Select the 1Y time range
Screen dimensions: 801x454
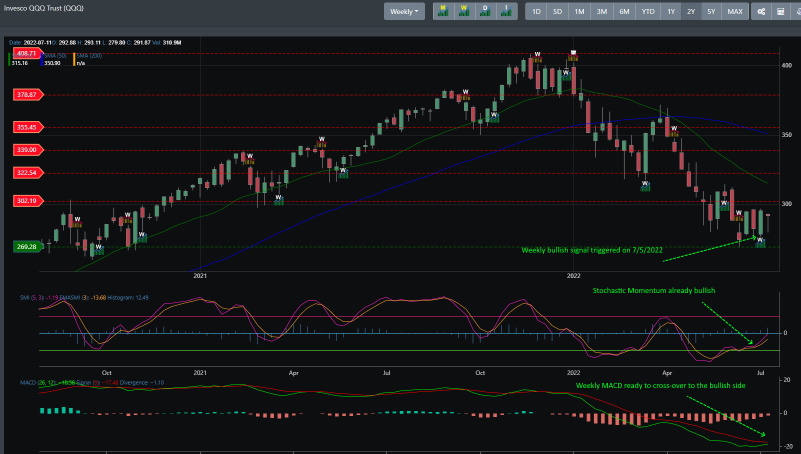click(671, 11)
